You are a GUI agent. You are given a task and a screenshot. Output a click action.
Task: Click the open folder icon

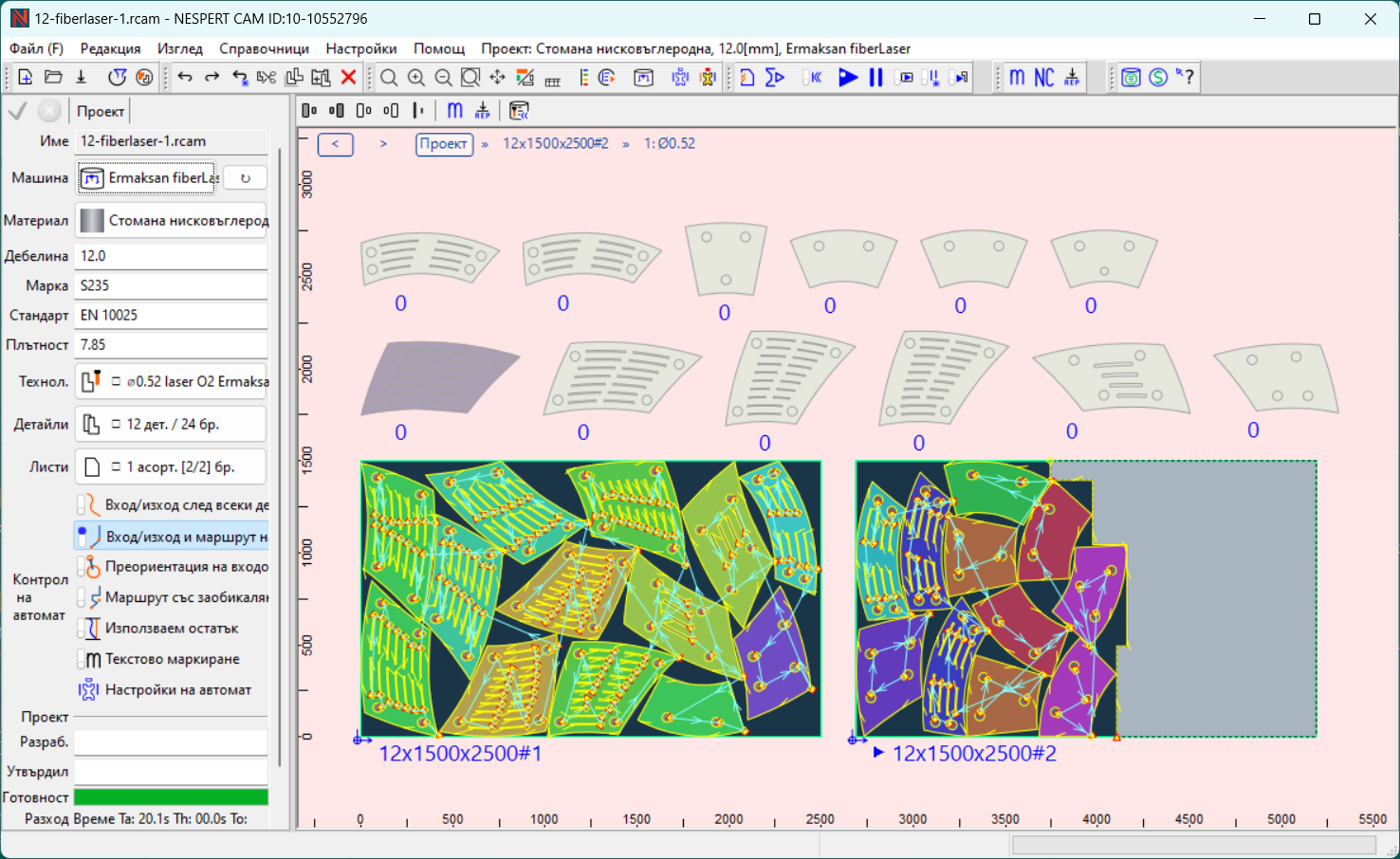[53, 78]
